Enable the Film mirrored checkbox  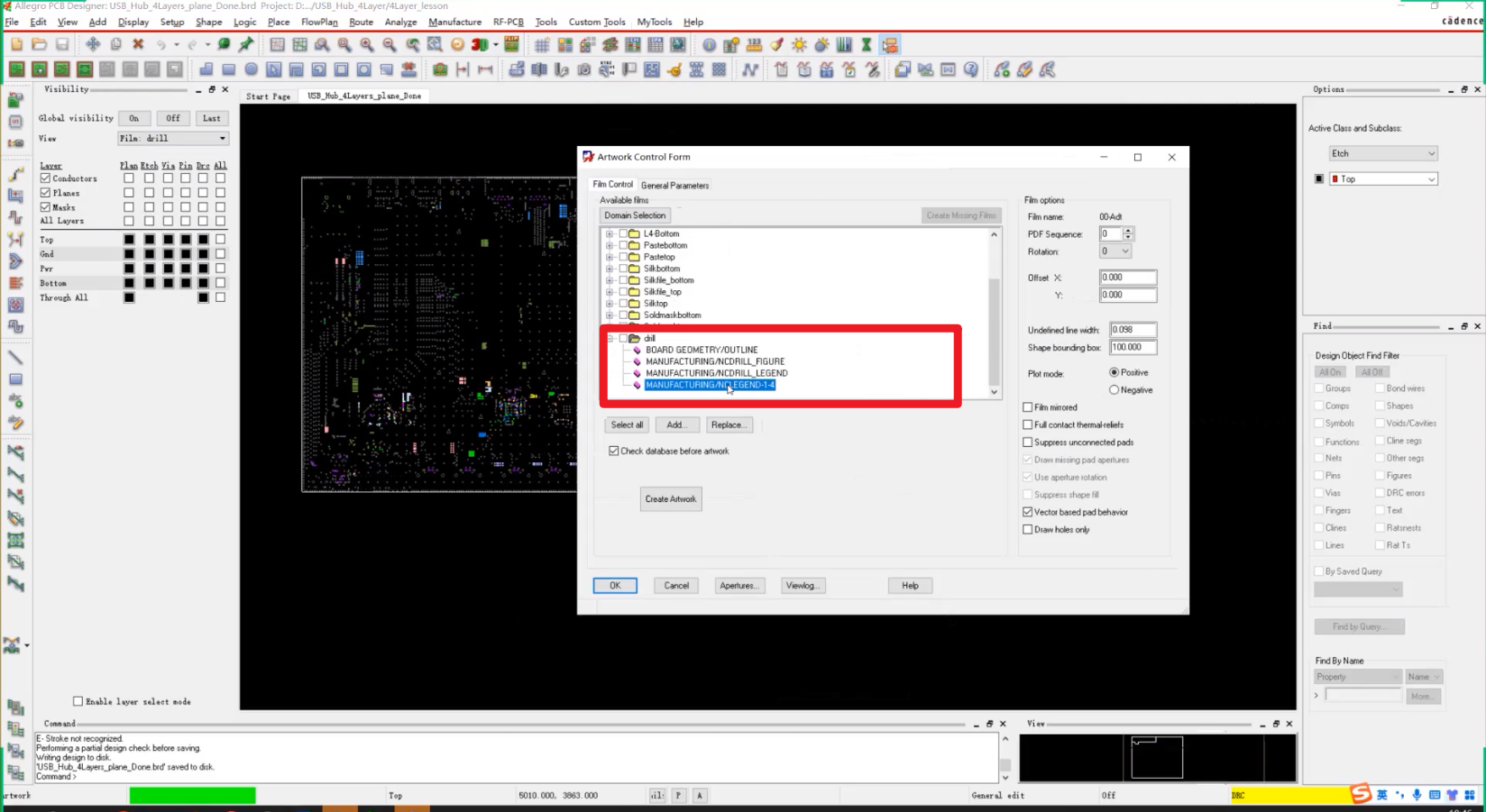[1028, 407]
